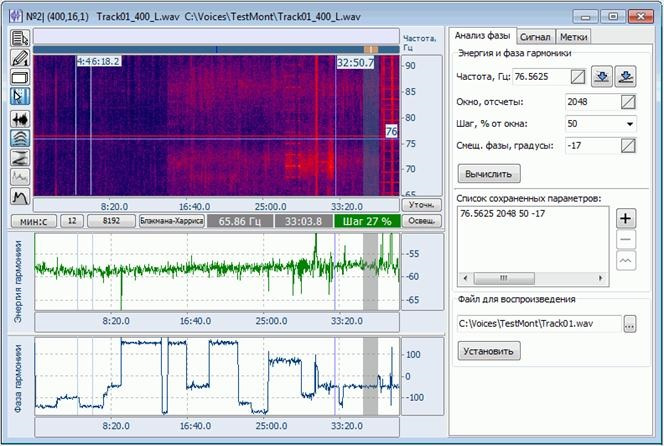Screen dimensions: 664x446
Task: Select the pencil edit tool in left toolbar
Action: pos(19,58)
